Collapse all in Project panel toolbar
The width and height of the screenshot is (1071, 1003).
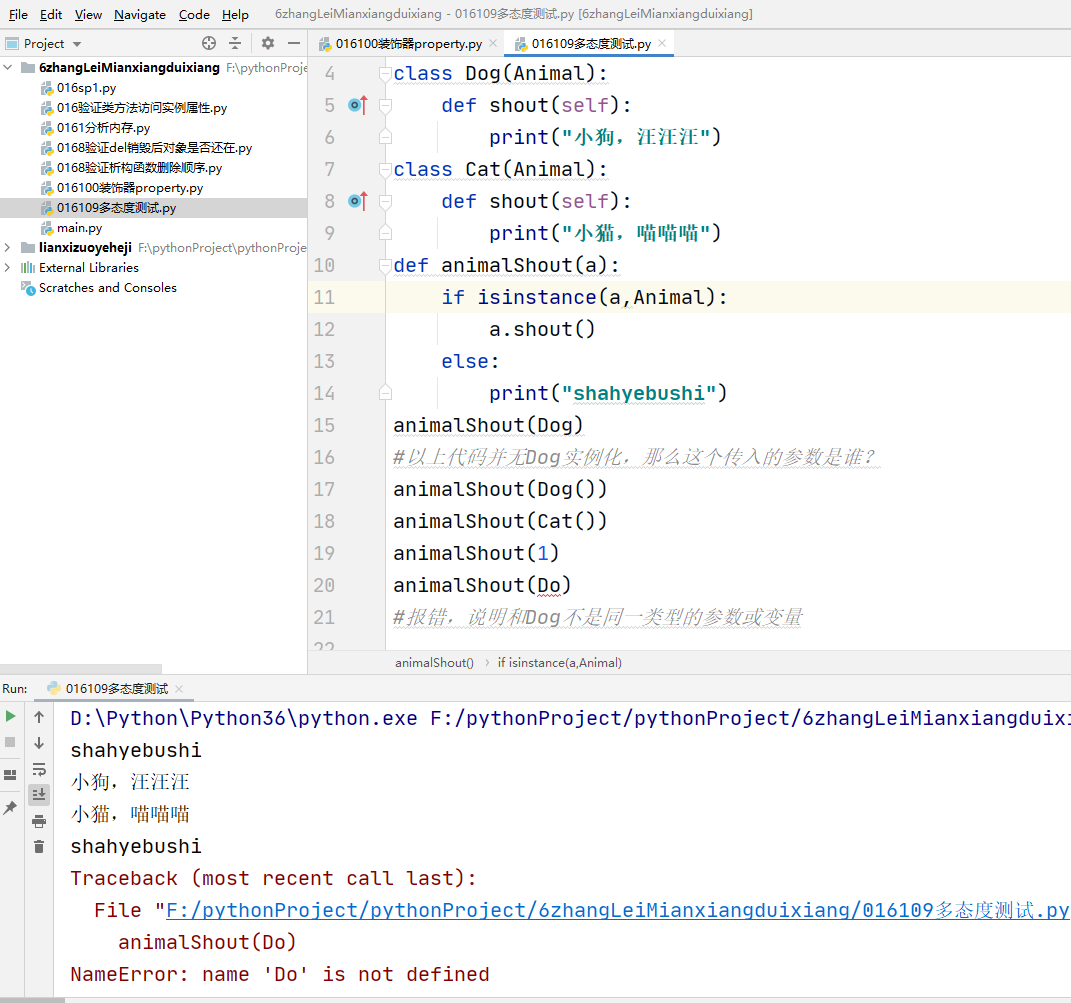click(235, 43)
